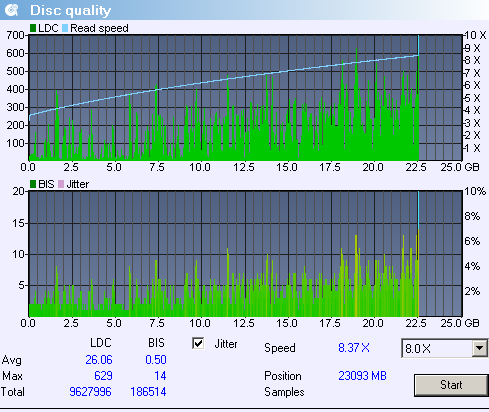Screen dimensions: 489x412
Task: Click the BIS column header
Action: coord(156,343)
